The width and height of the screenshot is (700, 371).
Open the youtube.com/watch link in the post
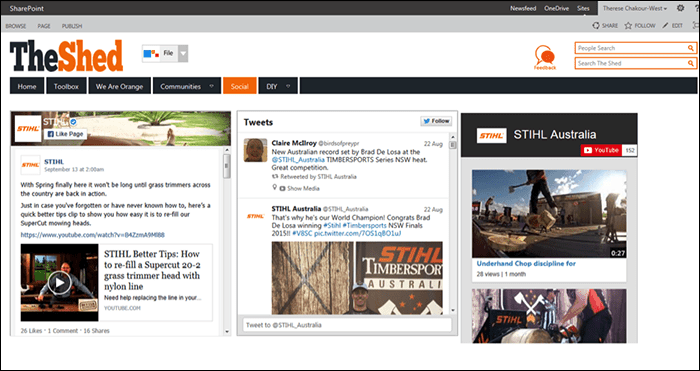pyautogui.click(x=92, y=235)
